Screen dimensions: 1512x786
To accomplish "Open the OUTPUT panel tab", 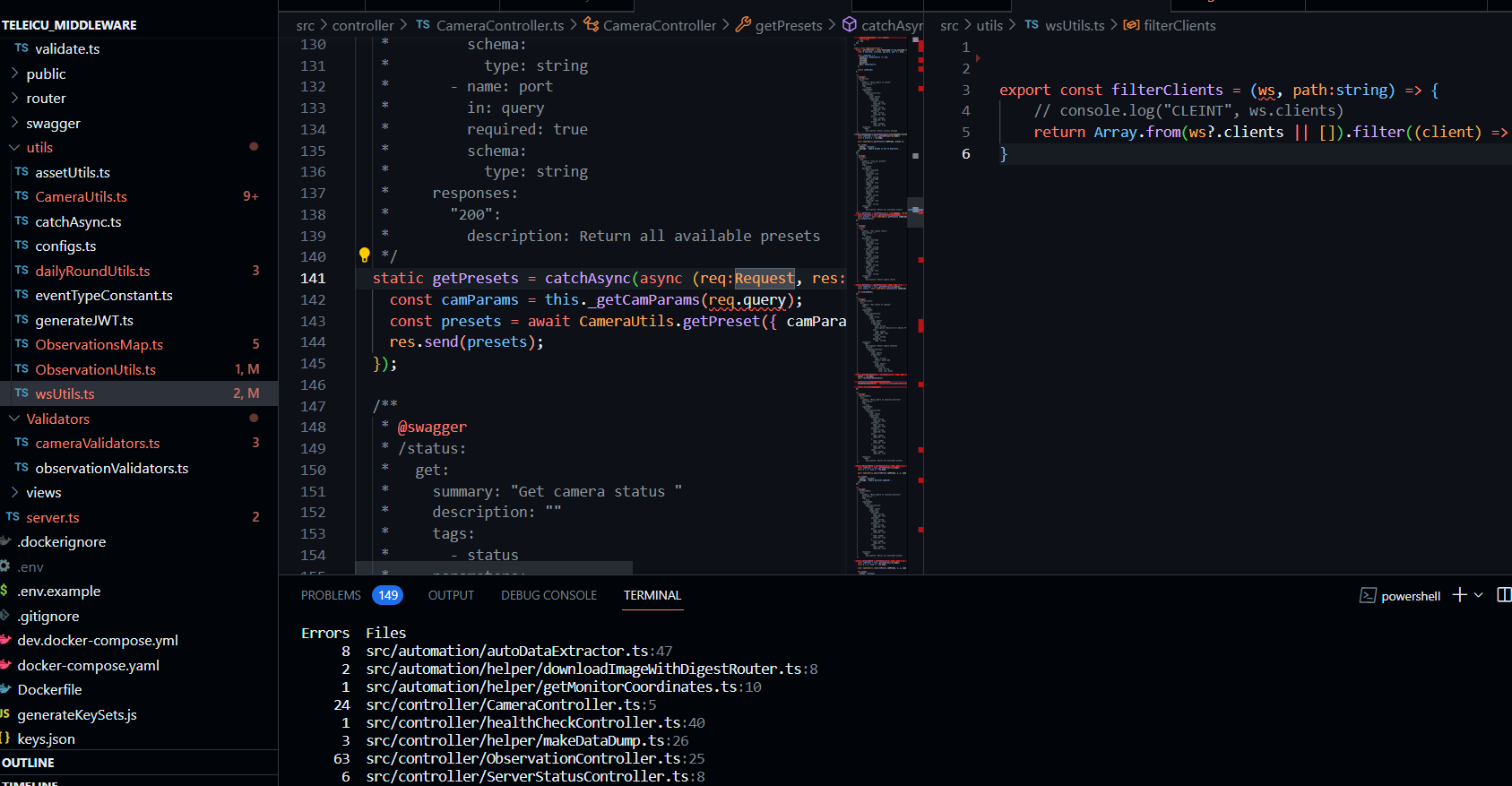I will click(451, 595).
